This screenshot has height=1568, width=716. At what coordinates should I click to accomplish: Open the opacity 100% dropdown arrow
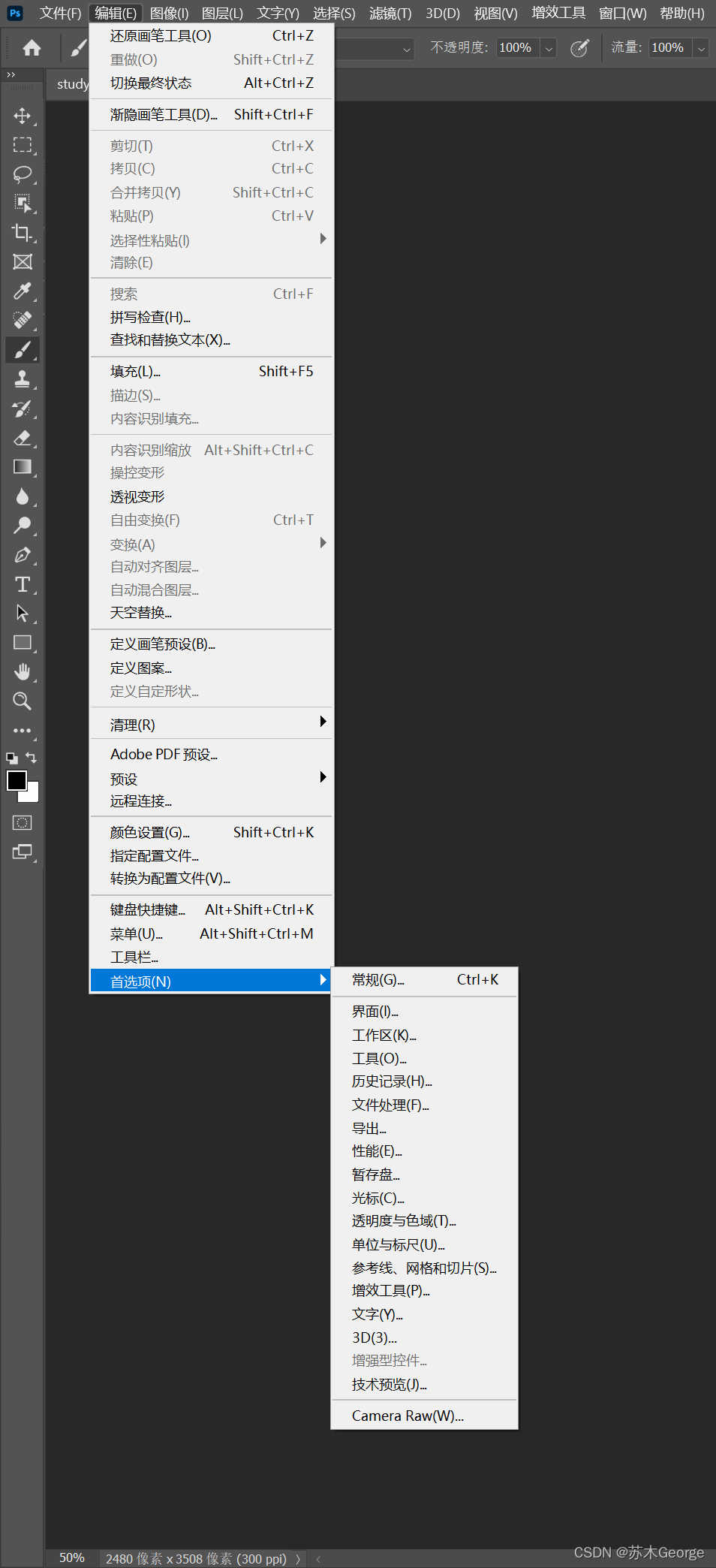[x=549, y=48]
